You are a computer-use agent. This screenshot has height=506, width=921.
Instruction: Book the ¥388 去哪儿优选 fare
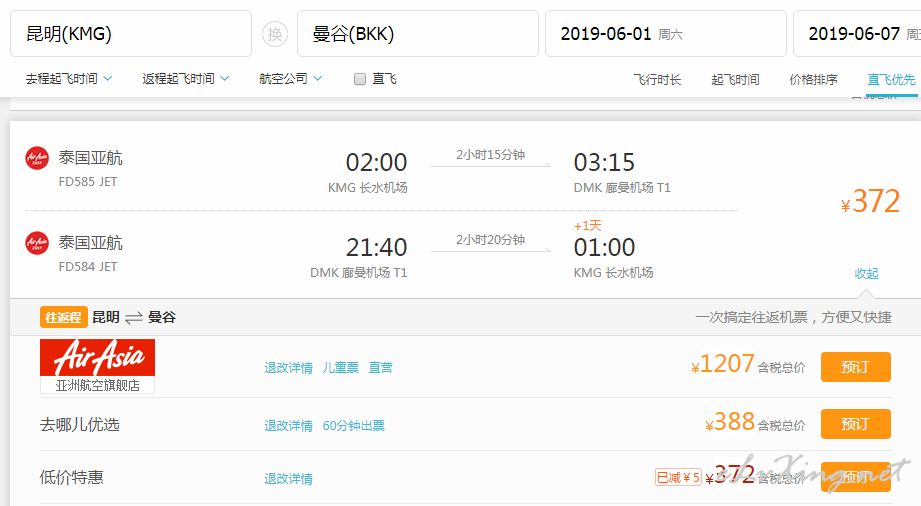[x=856, y=424]
